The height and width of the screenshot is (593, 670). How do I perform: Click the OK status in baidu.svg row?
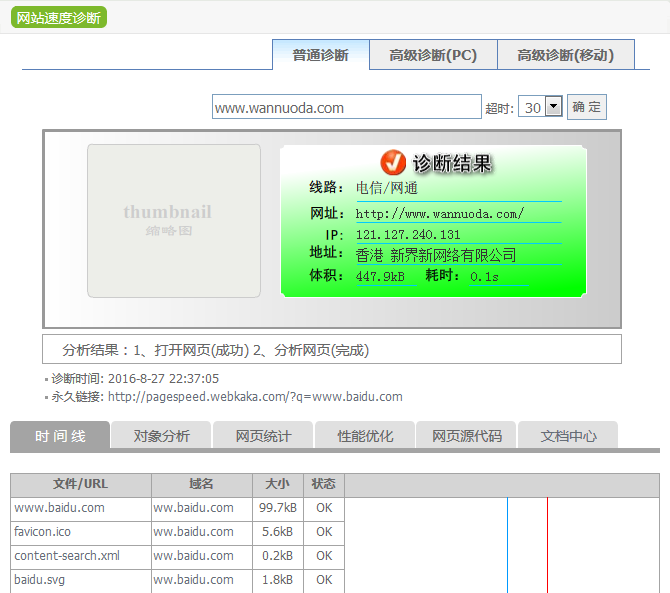324,580
